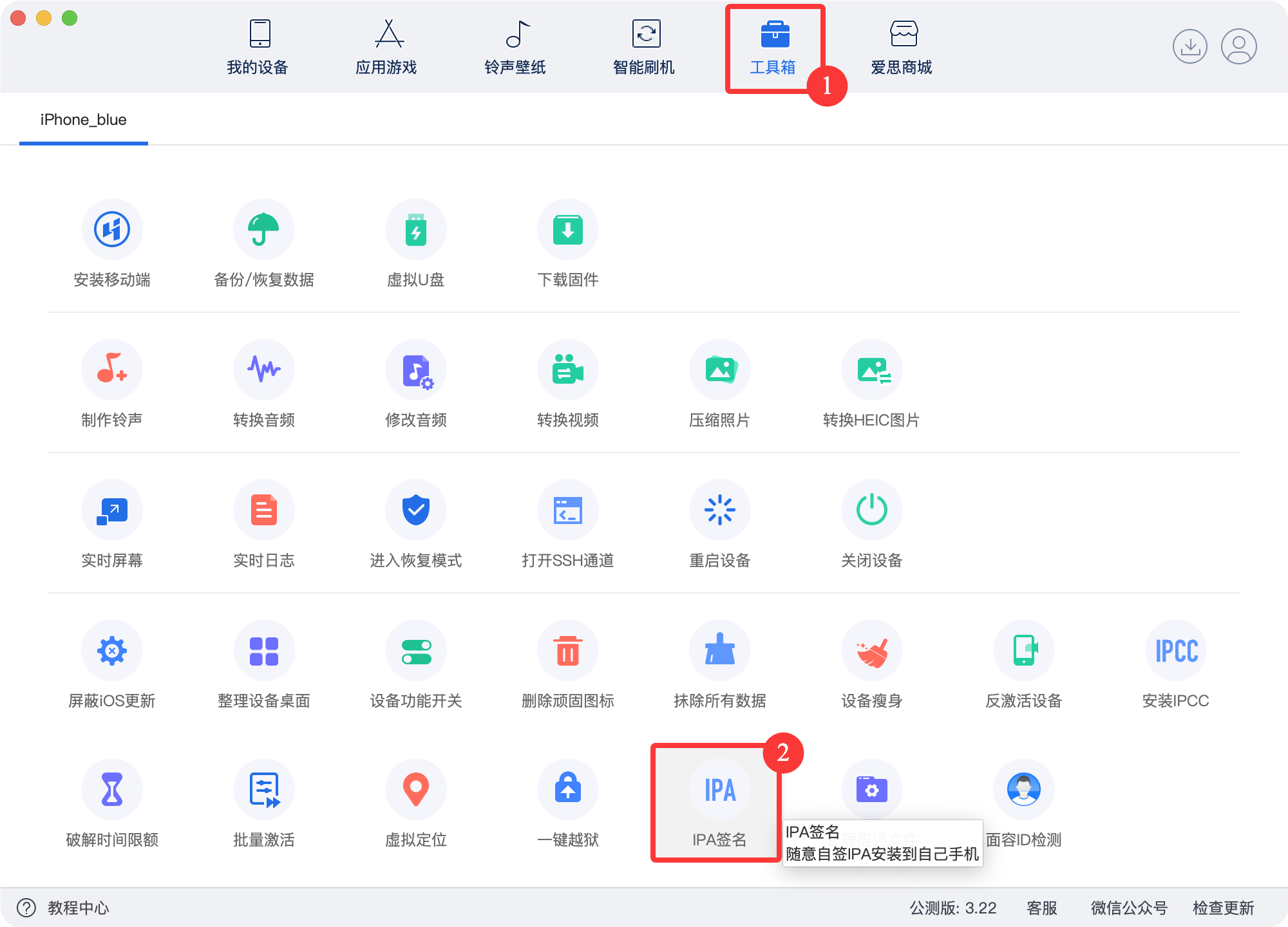Restart the device via 重启设备
Viewport: 1288px width, 927px height.
[720, 525]
